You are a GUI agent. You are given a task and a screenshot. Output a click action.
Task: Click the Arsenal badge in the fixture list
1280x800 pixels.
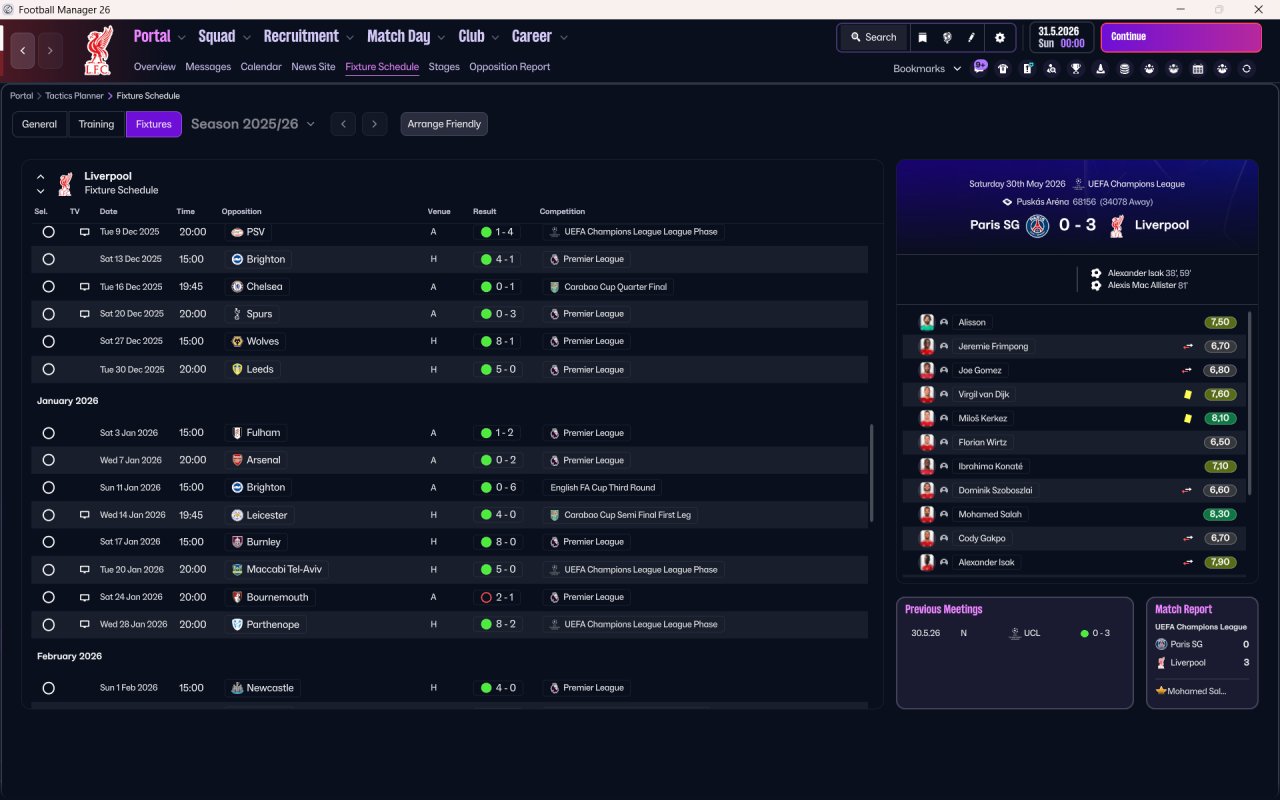click(237, 460)
